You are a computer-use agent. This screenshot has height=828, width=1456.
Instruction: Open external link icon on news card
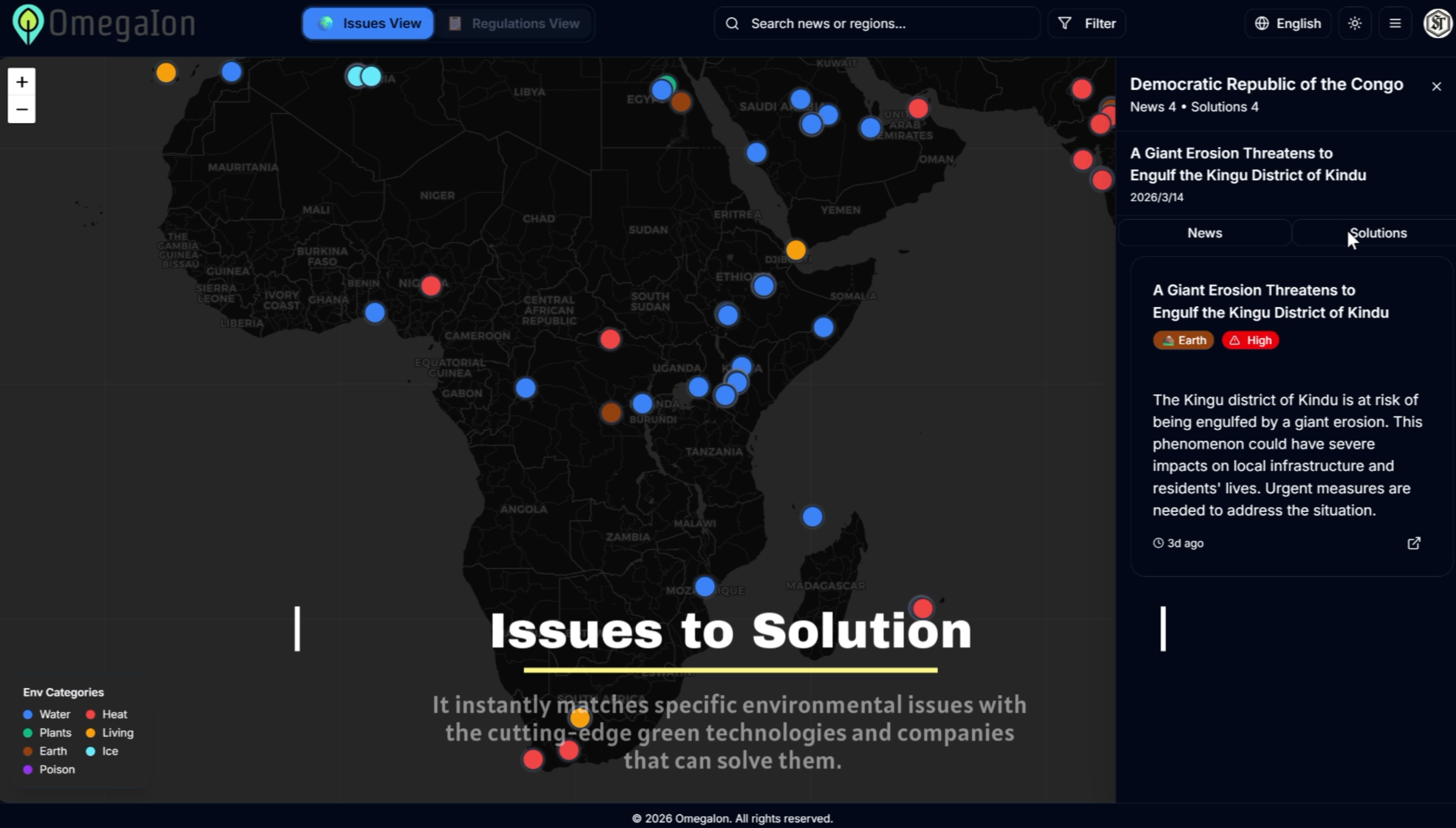pos(1414,543)
